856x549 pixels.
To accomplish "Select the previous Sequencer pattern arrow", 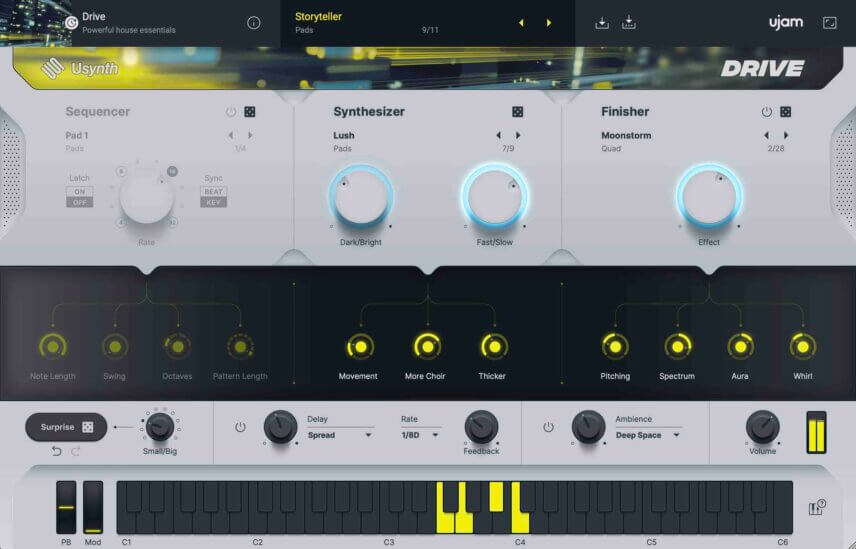I will pos(231,135).
